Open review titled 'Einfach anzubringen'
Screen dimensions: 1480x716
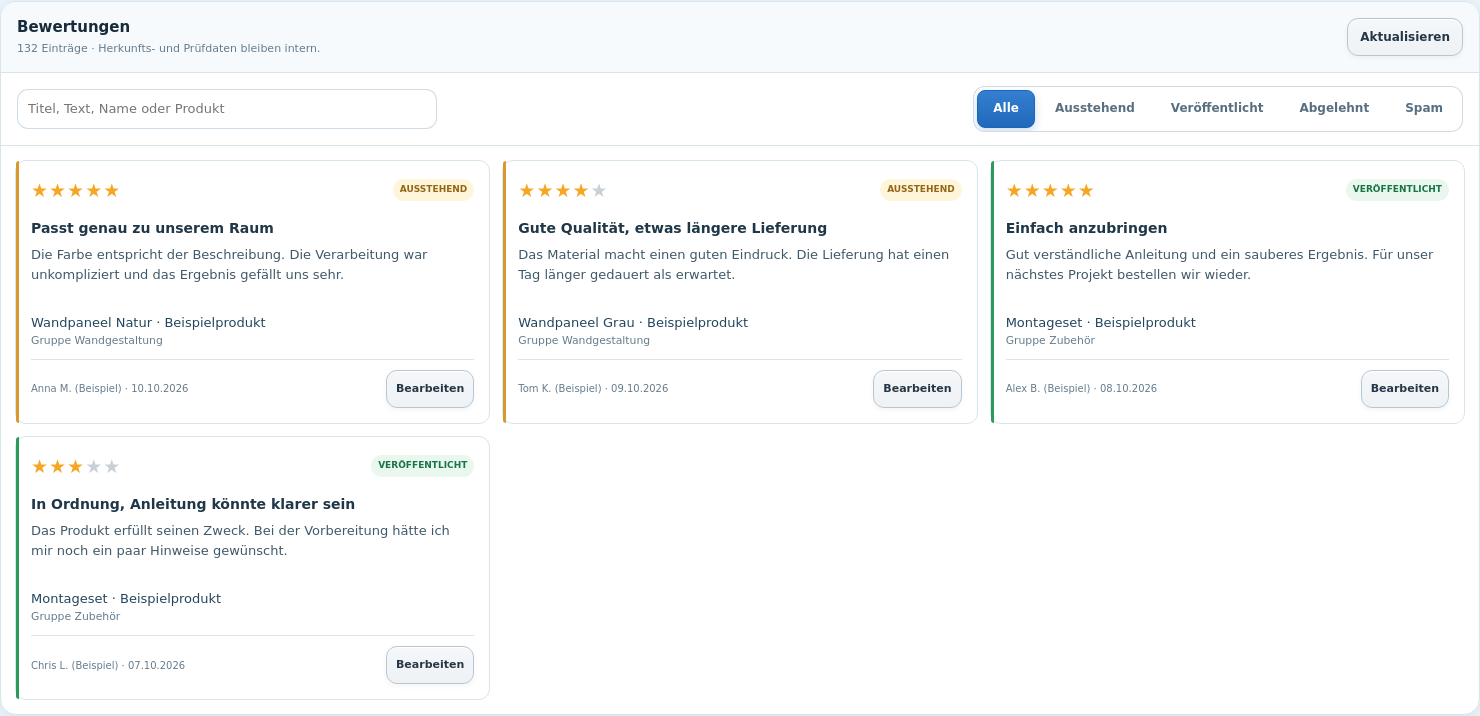(x=1086, y=228)
